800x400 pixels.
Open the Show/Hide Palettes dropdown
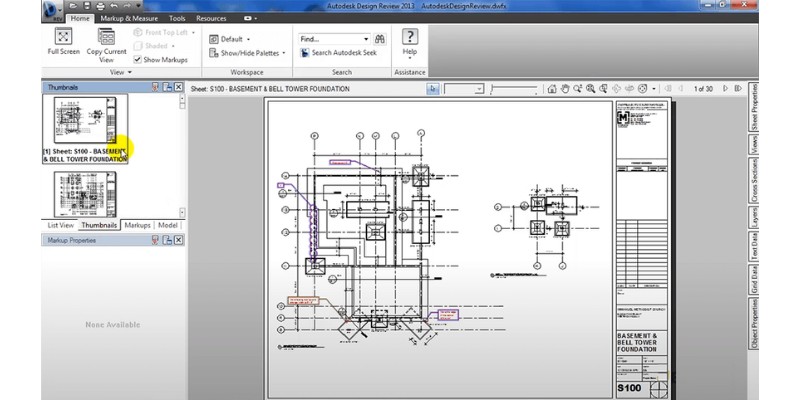tap(247, 53)
